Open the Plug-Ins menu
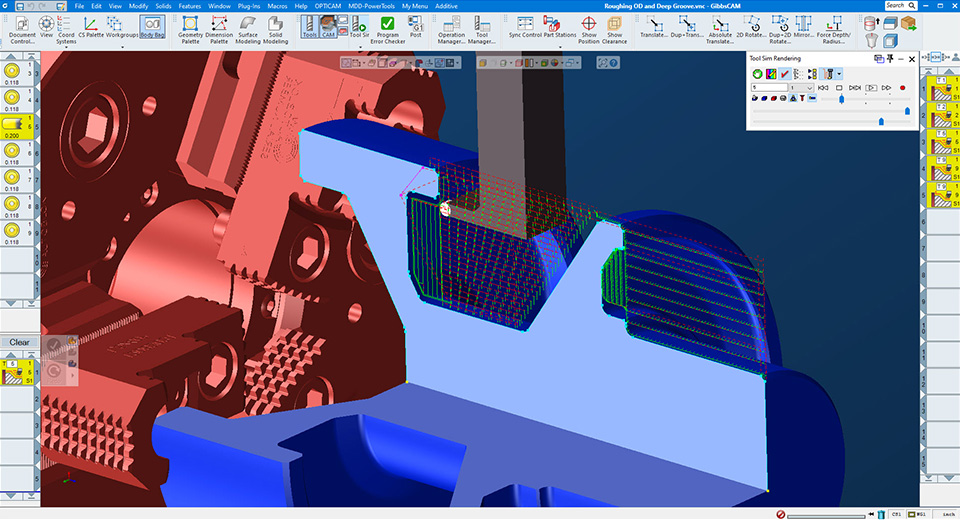The height and width of the screenshot is (520, 960). 250,6
